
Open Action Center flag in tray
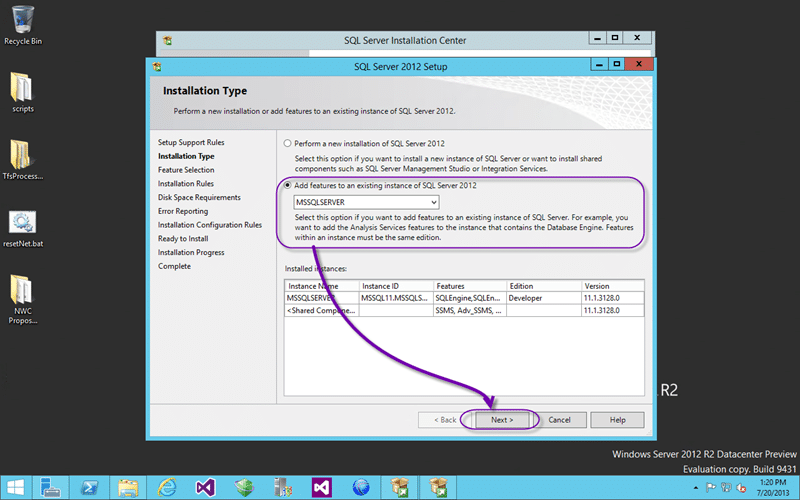click(x=711, y=488)
